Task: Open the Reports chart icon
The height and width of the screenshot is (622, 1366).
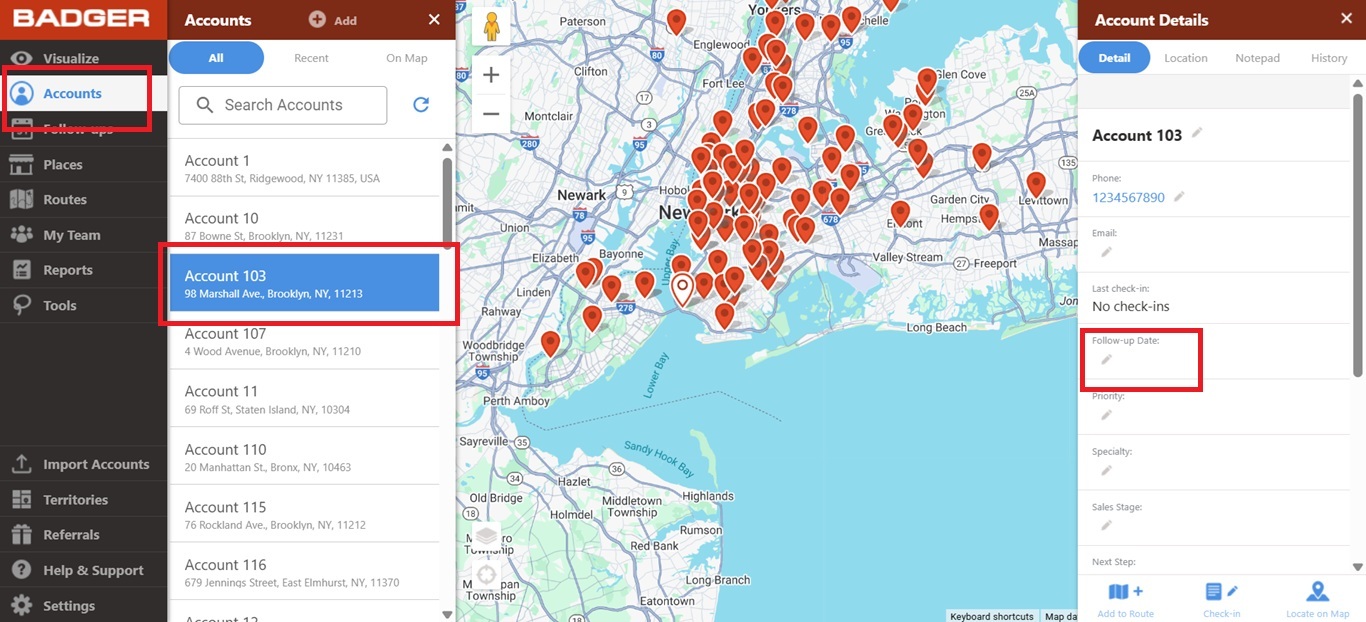Action: click(22, 270)
